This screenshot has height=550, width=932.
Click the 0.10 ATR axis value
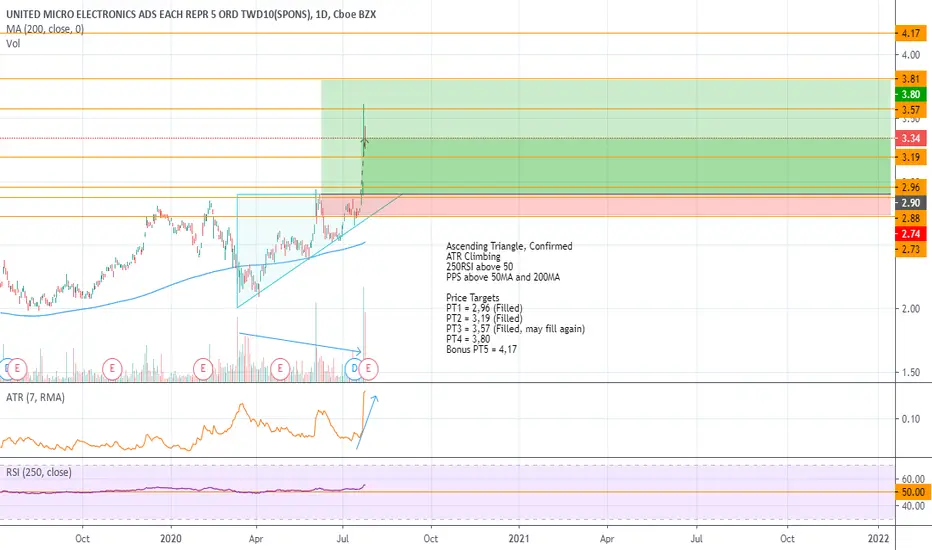tap(911, 419)
